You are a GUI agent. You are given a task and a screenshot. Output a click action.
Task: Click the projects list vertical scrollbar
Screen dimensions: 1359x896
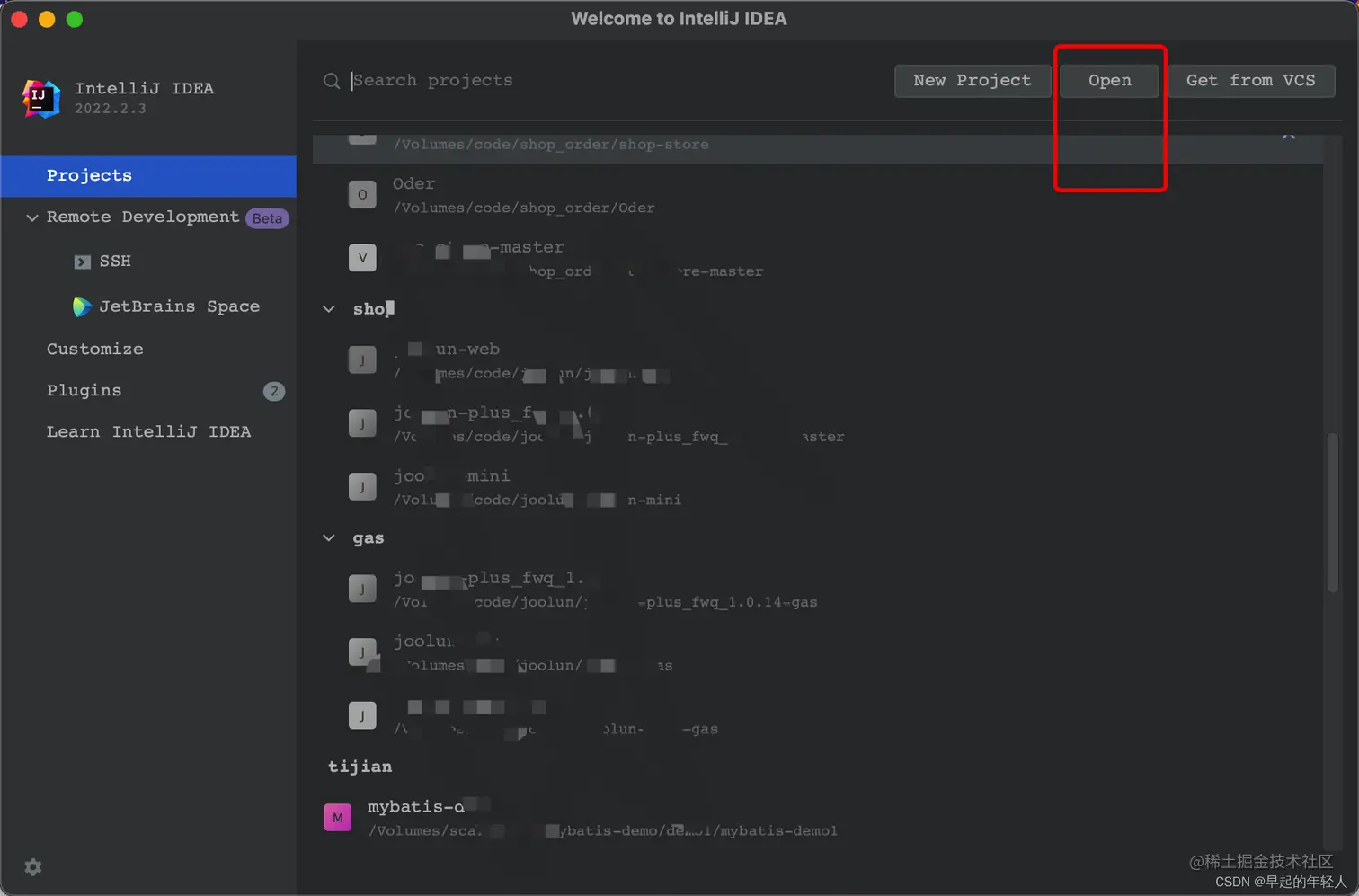click(x=1332, y=513)
